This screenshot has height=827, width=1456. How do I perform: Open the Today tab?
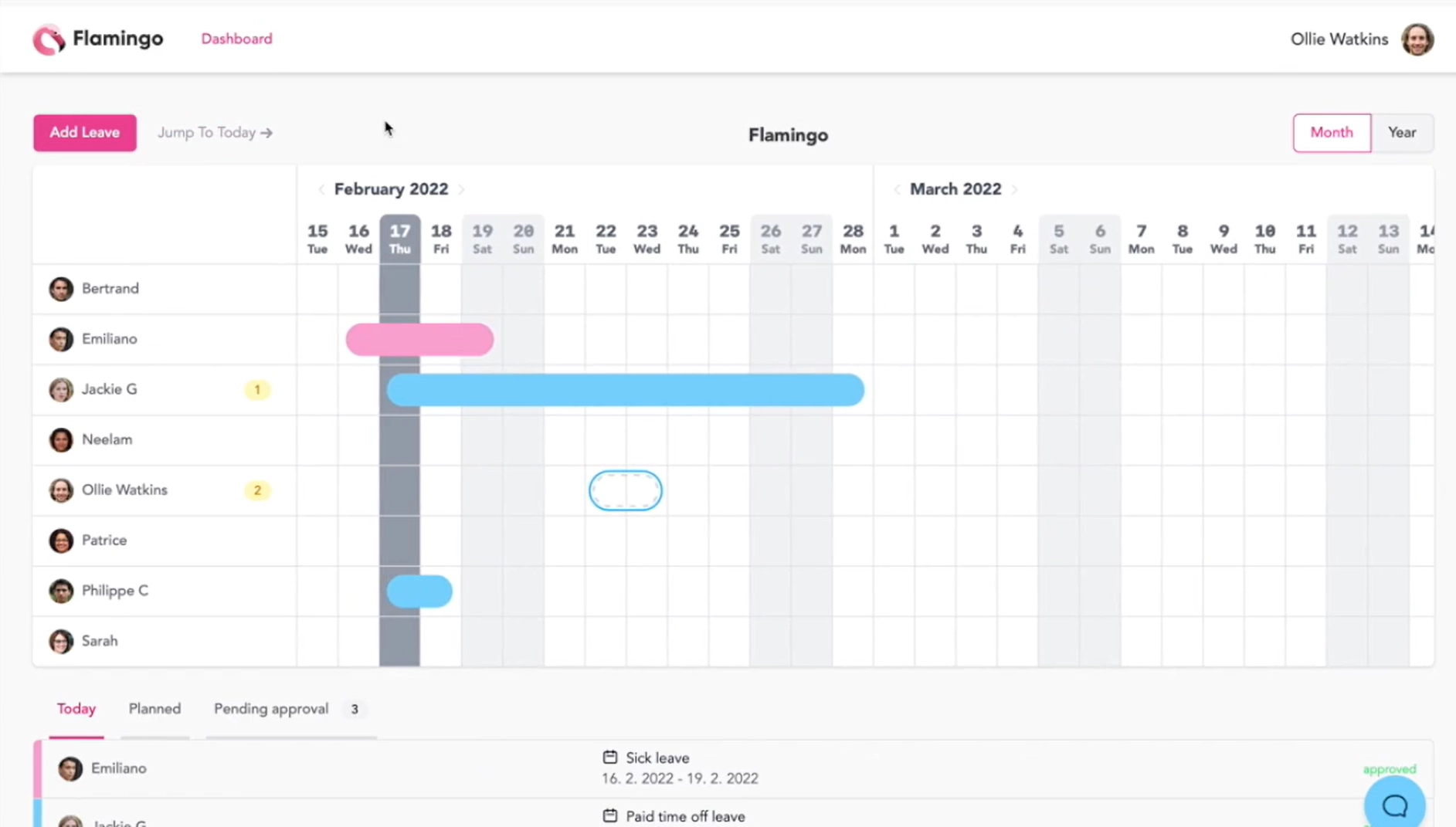76,709
